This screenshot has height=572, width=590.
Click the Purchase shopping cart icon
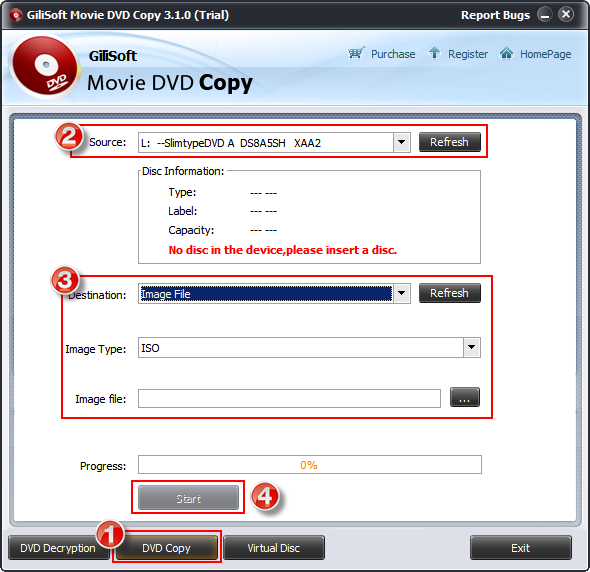point(356,53)
